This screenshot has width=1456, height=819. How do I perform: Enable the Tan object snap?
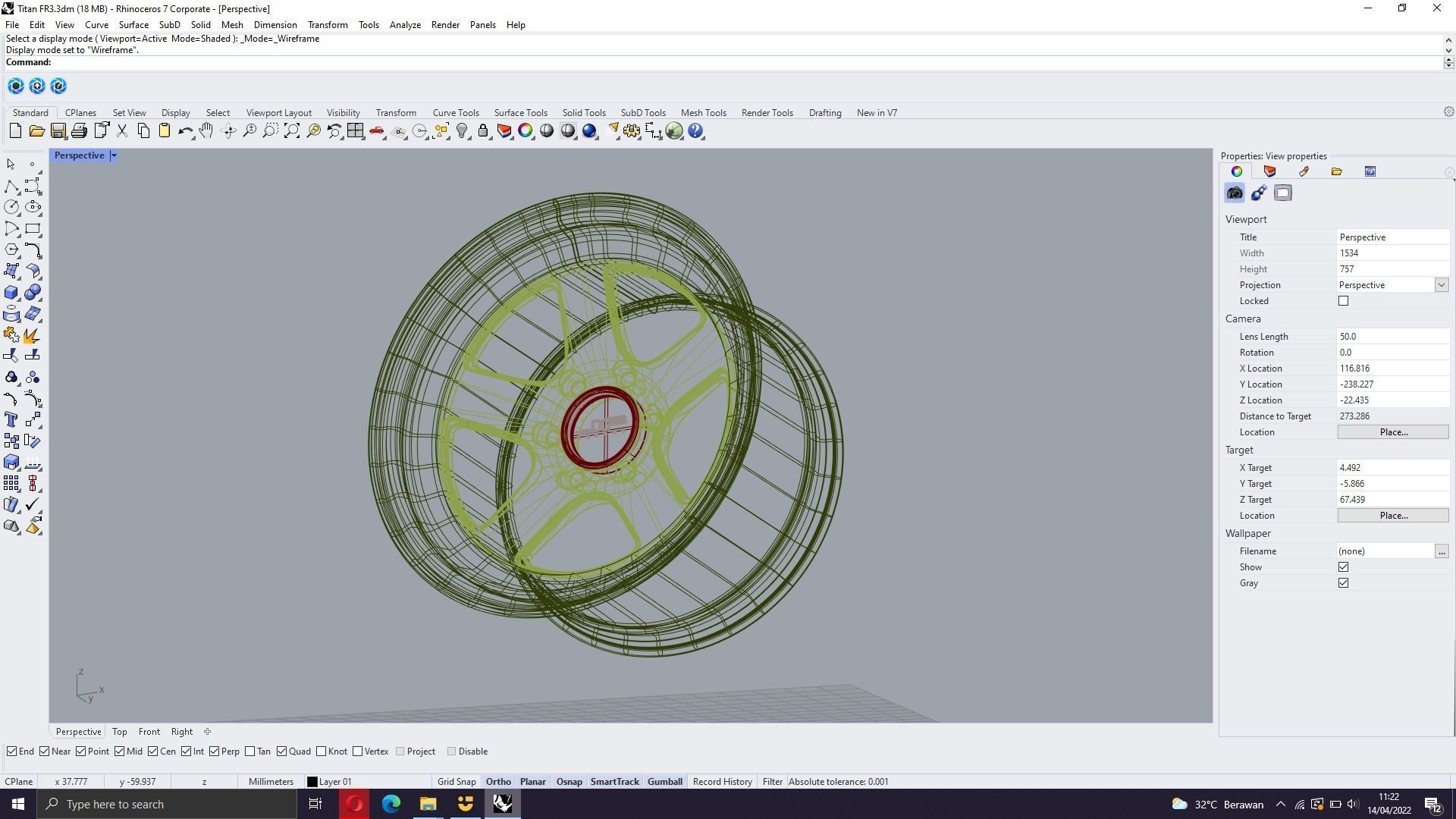(250, 752)
